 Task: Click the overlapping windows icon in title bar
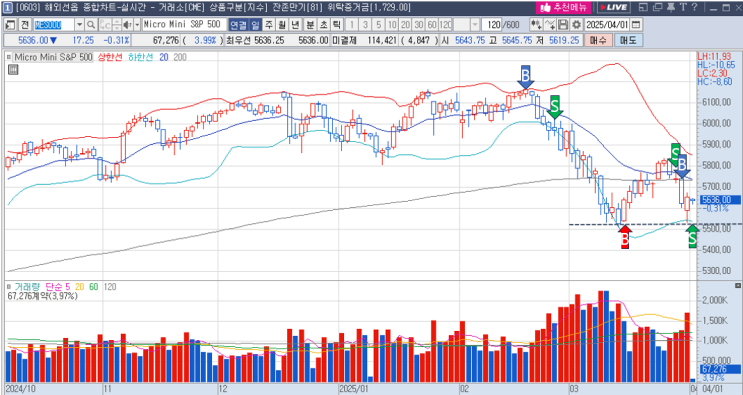pos(657,8)
